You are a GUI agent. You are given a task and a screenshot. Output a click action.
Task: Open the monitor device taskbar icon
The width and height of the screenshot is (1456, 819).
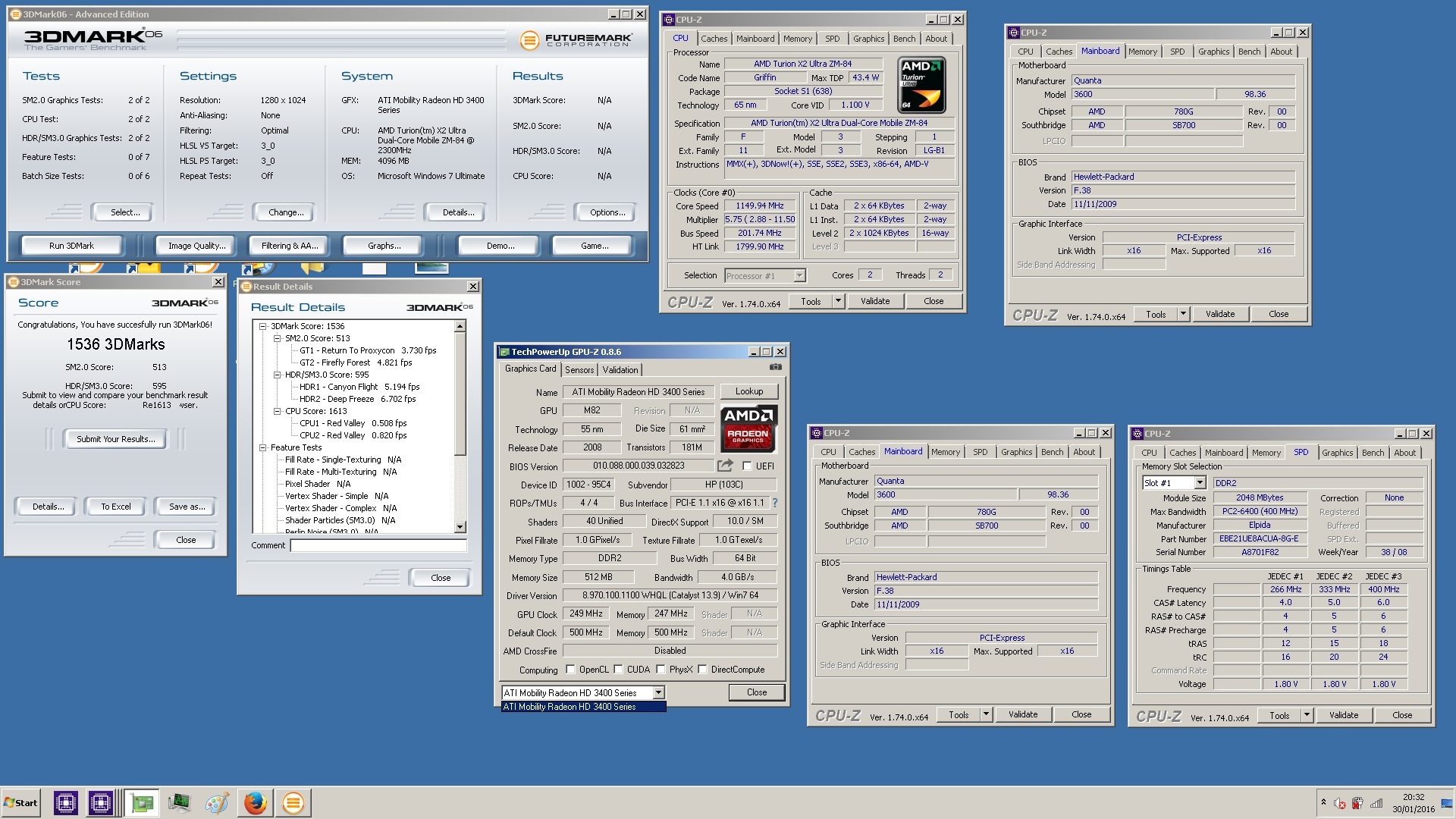pos(179,802)
